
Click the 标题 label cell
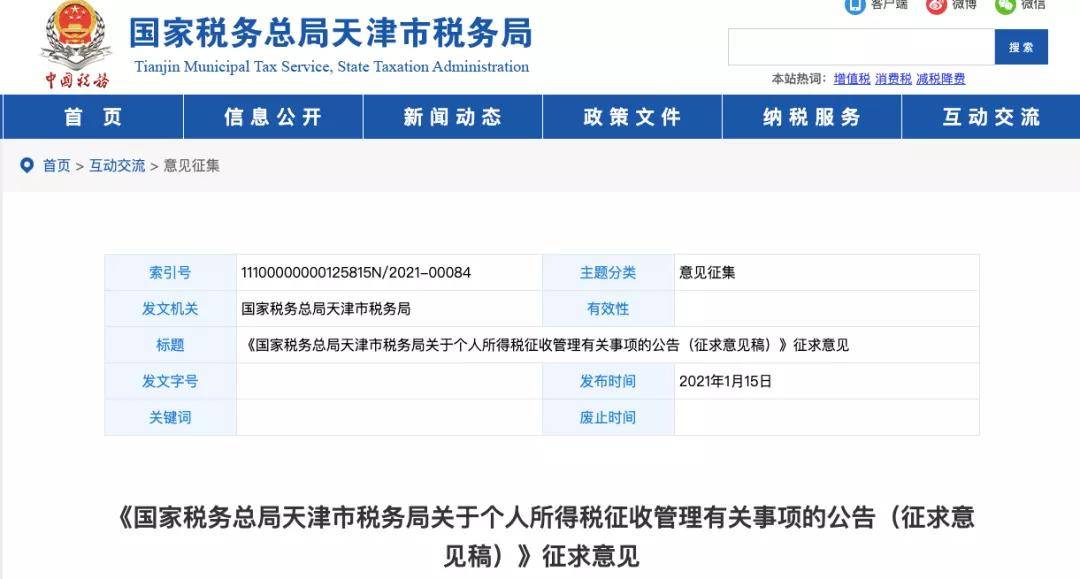click(170, 345)
